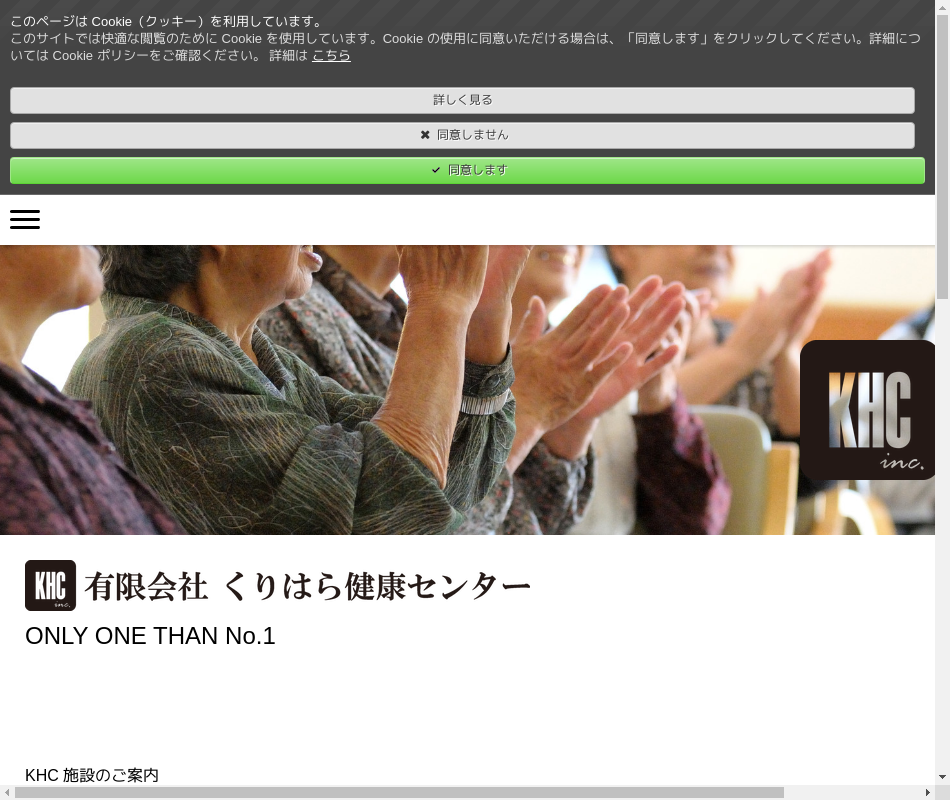This screenshot has width=950, height=800.
Task: Open the hamburger navigation menu
Action: [25, 220]
